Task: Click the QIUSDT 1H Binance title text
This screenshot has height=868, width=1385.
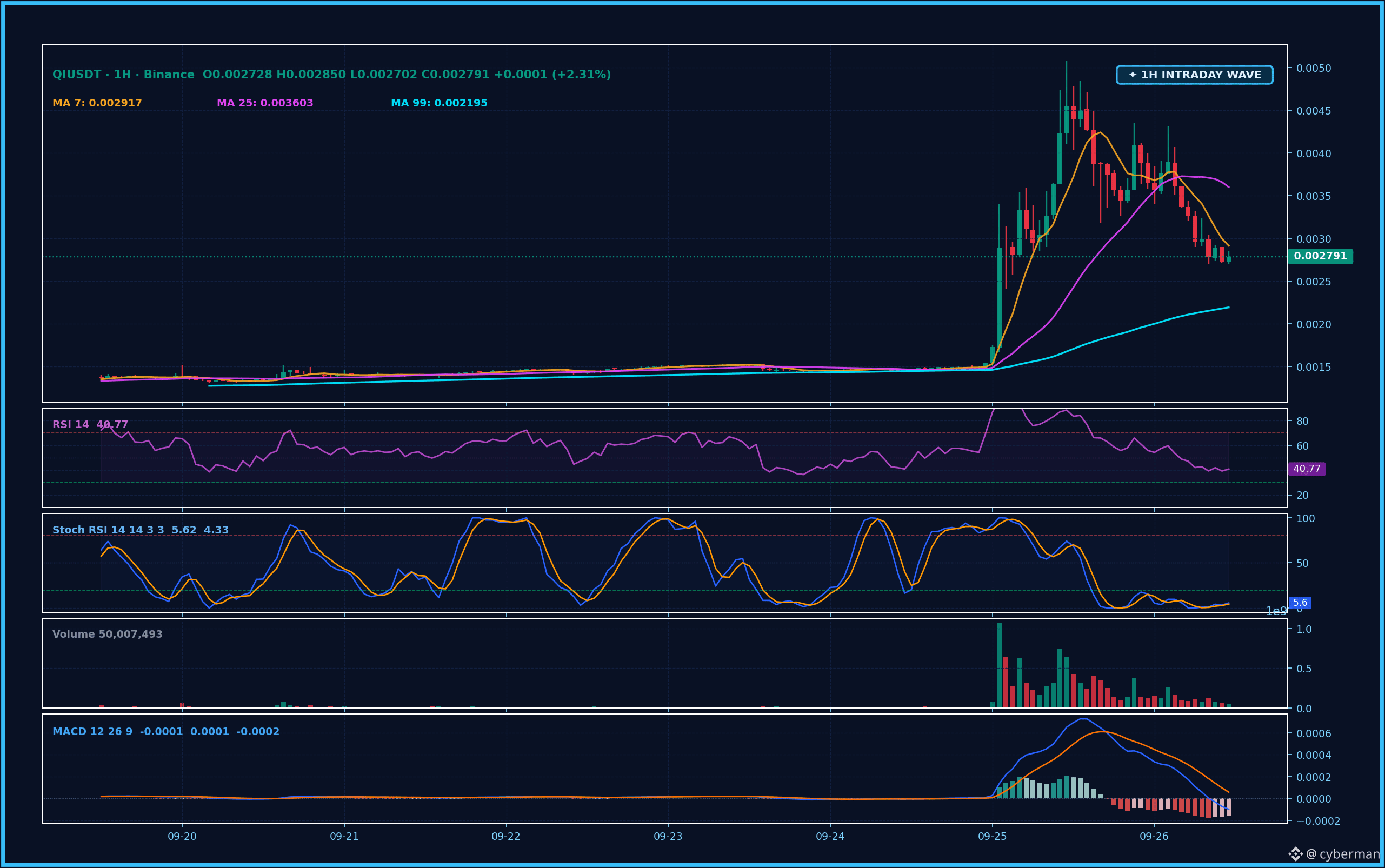Action: coord(123,75)
